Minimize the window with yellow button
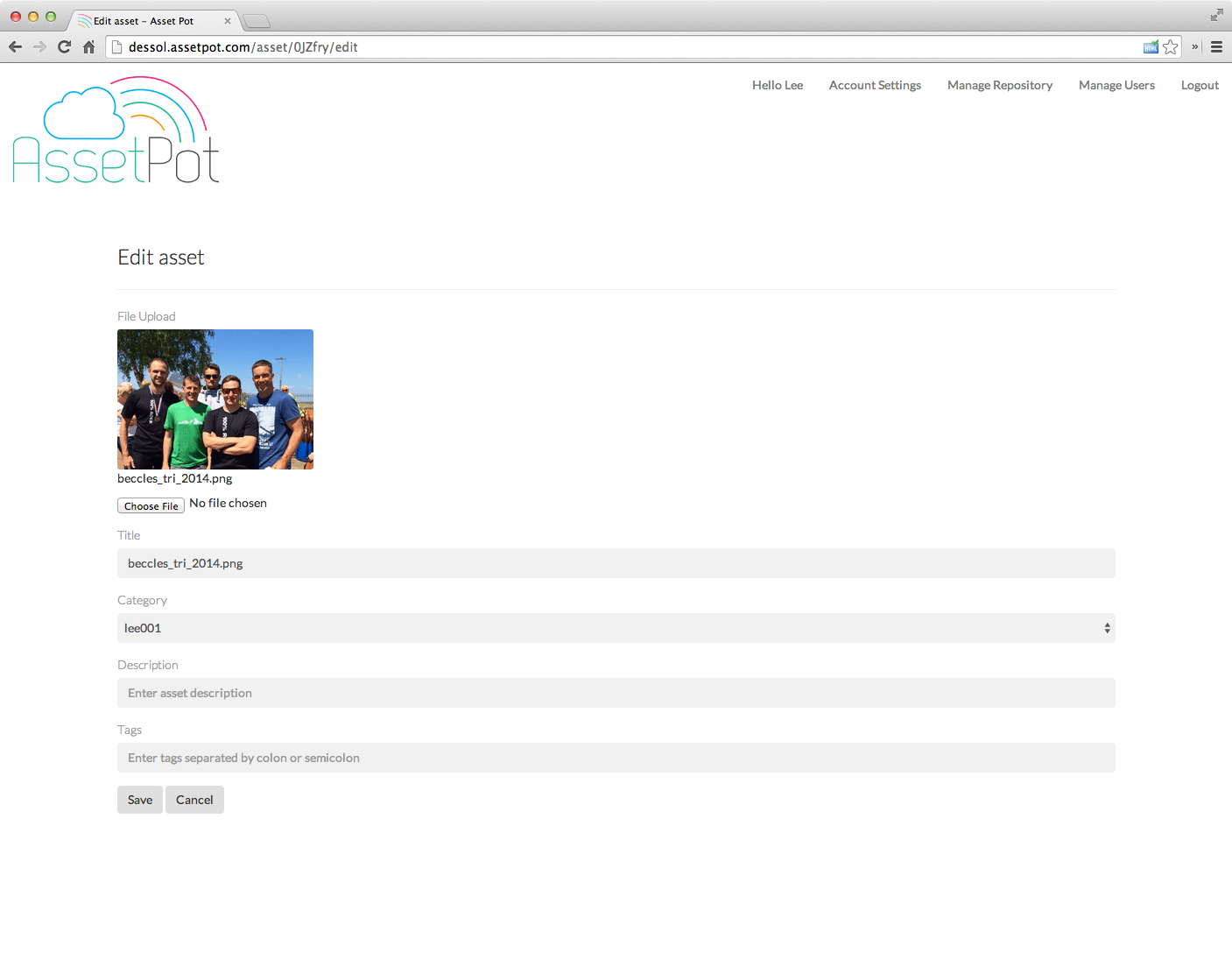 tap(33, 17)
